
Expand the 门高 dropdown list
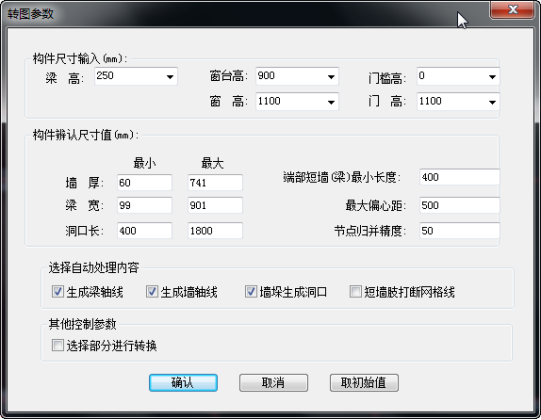tap(492, 102)
